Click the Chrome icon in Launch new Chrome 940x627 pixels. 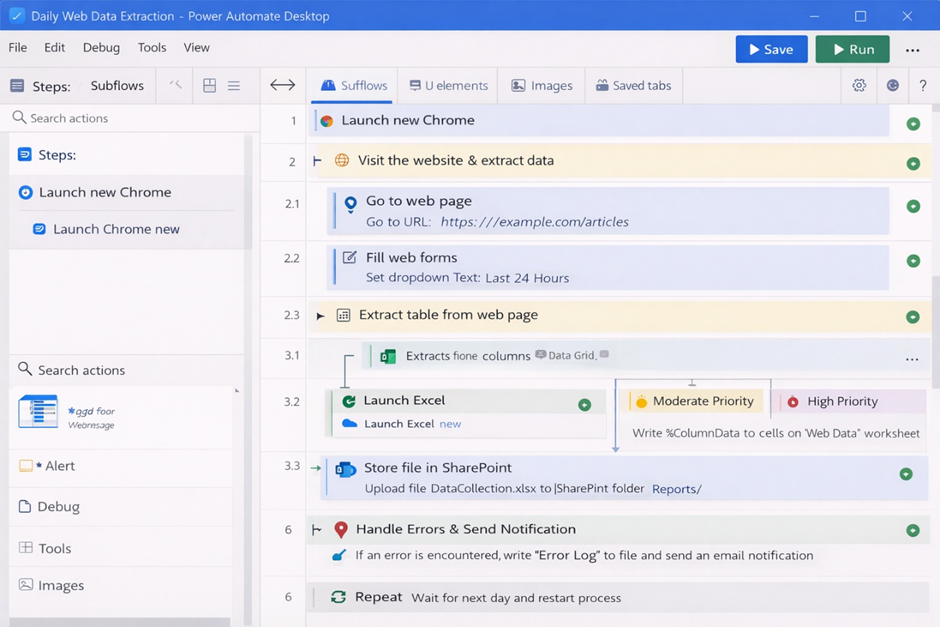pyautogui.click(x=326, y=120)
